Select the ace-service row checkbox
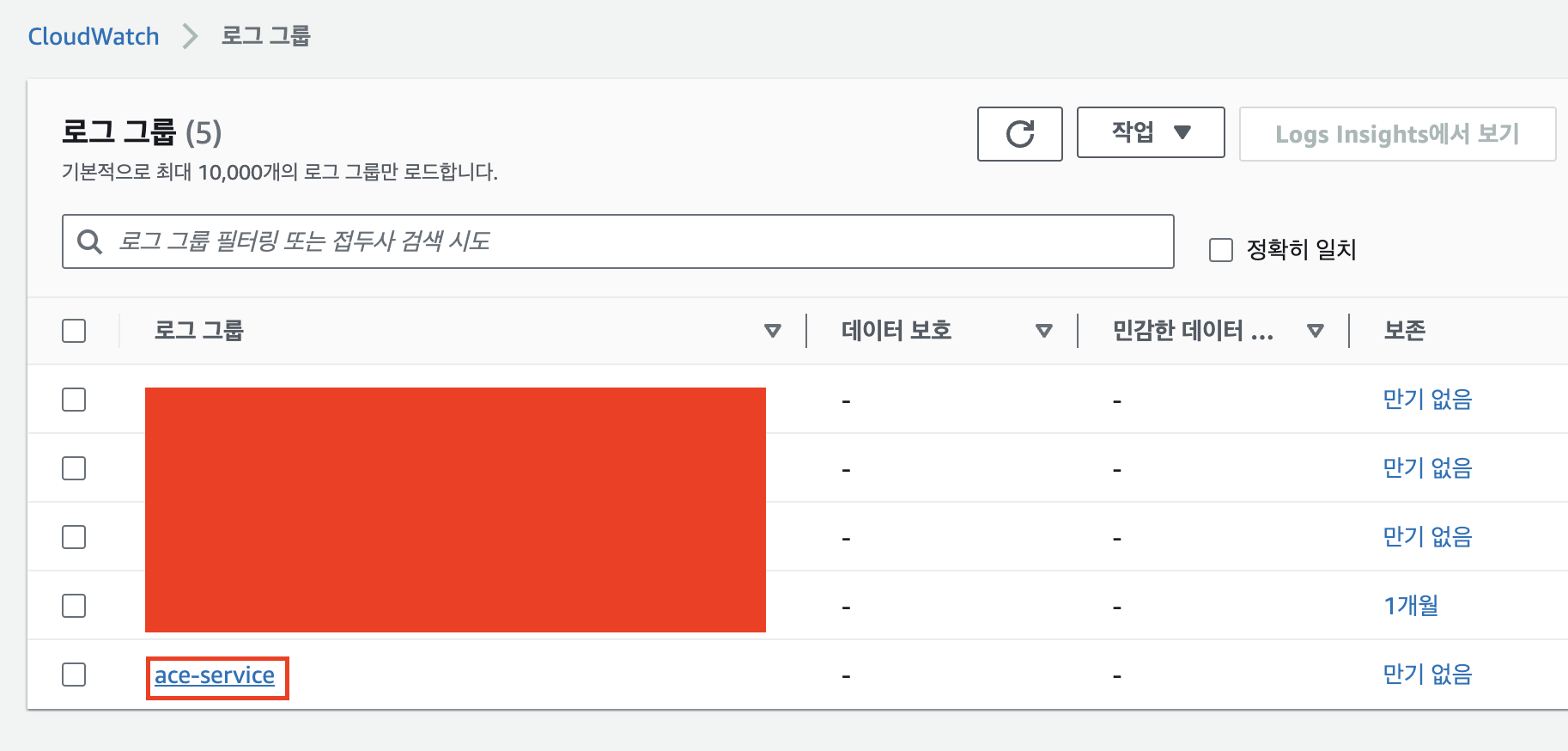This screenshot has width=1568, height=751. [74, 675]
